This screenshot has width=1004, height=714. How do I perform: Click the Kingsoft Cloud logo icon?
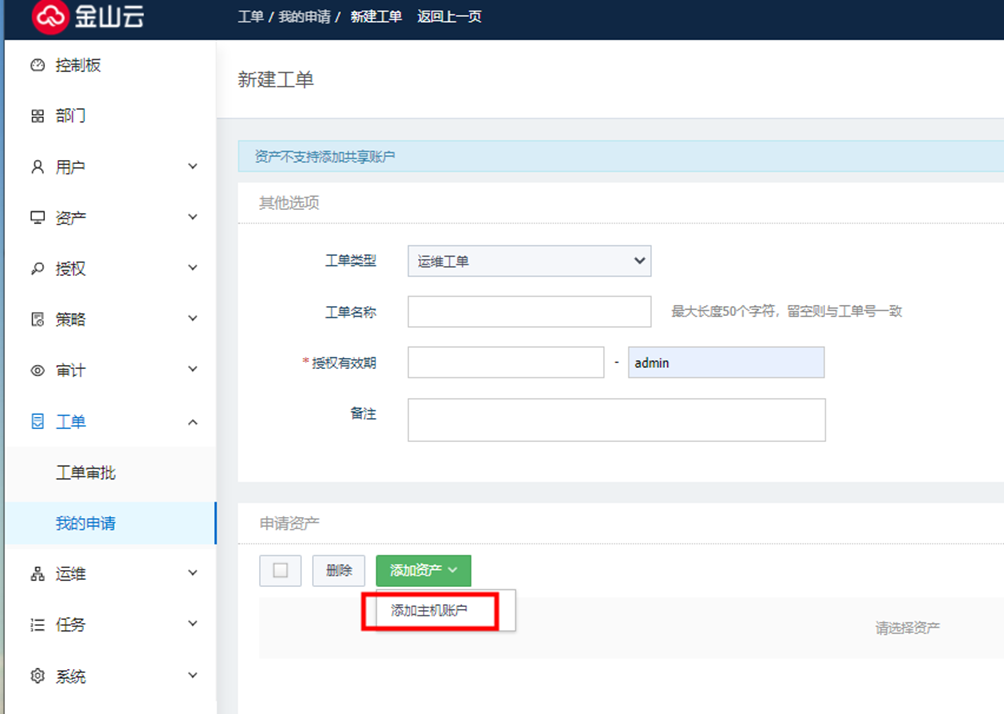click(x=49, y=16)
